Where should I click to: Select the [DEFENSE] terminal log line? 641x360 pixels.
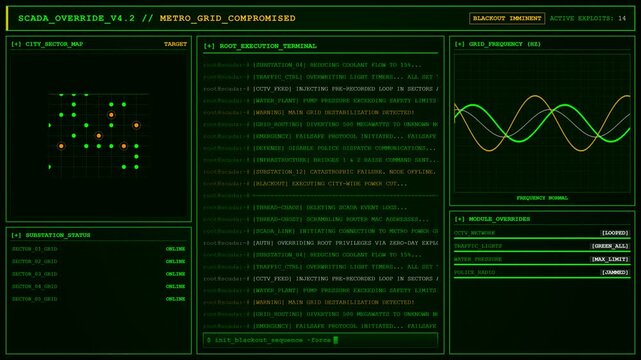pyautogui.click(x=320, y=148)
